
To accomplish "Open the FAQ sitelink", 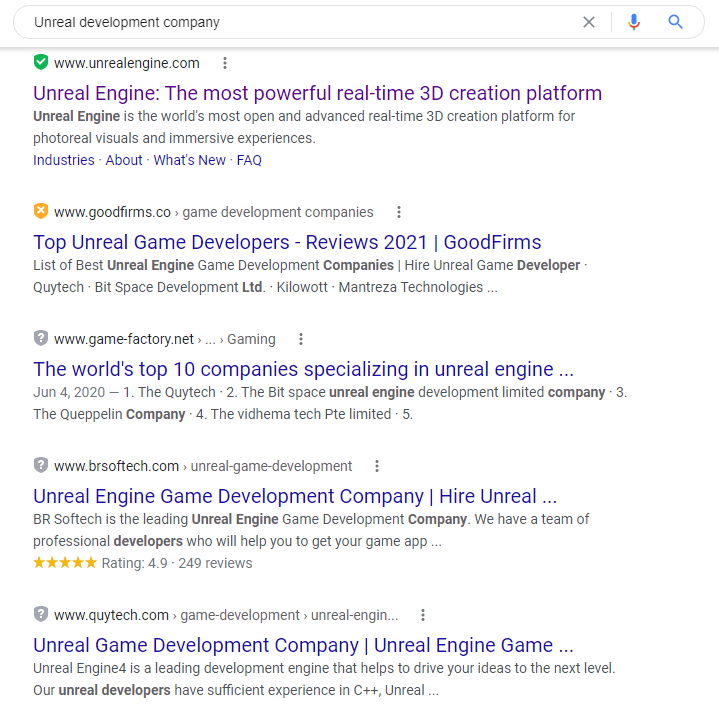I will 249,160.
